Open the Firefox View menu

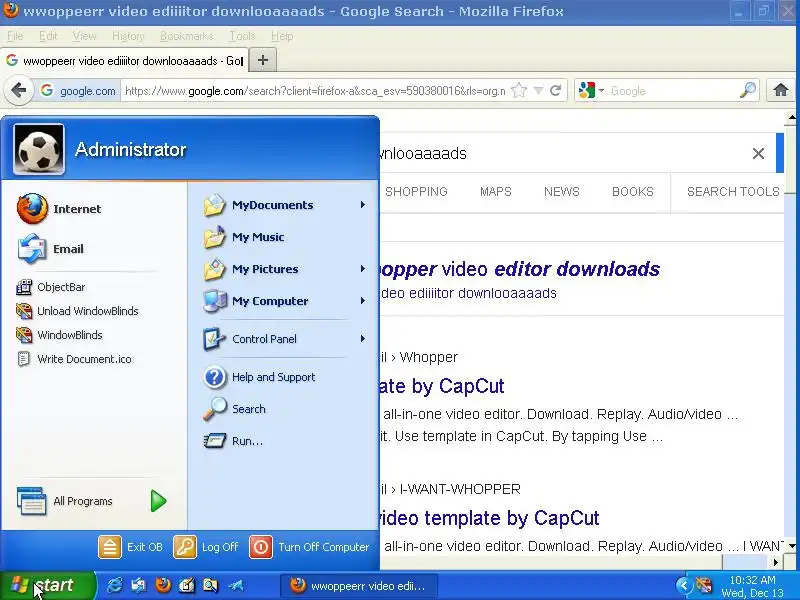(x=84, y=36)
